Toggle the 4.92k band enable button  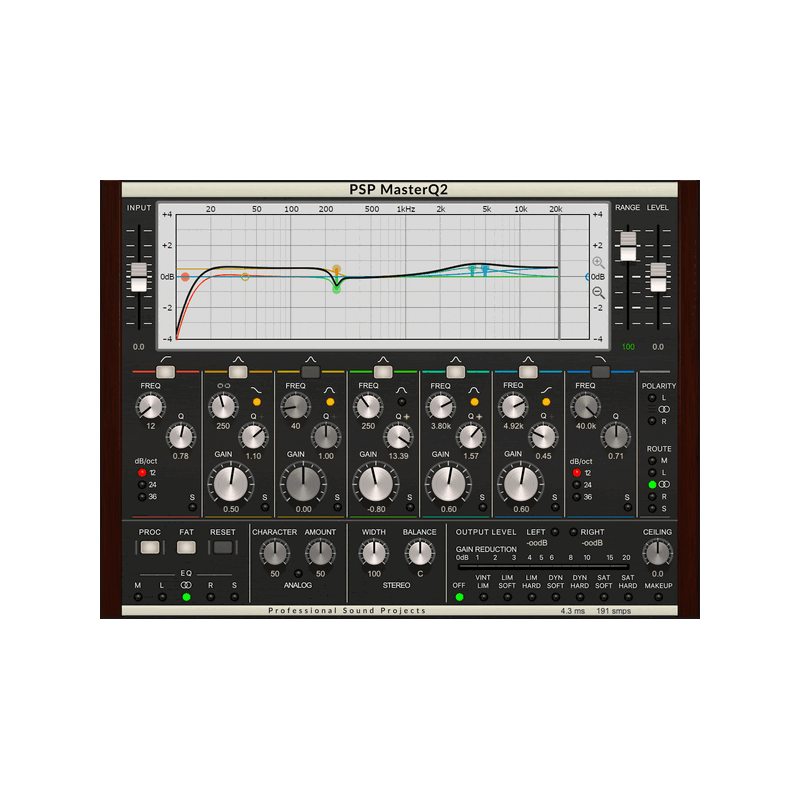[x=528, y=371]
